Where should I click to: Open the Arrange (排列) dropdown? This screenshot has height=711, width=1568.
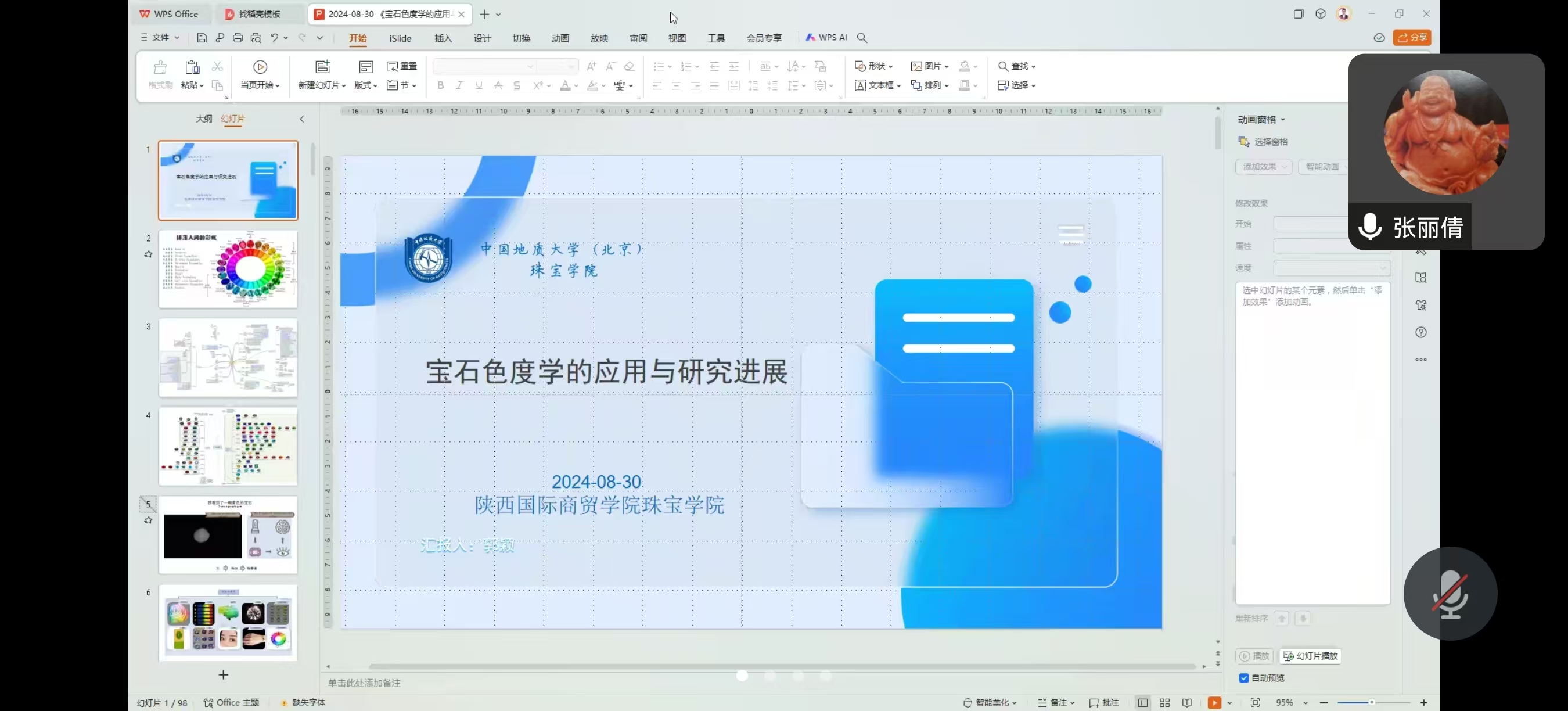click(x=930, y=85)
